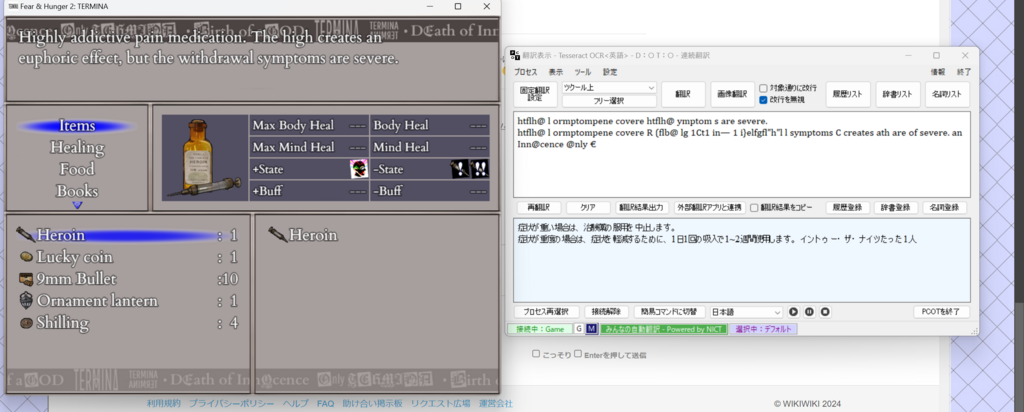Open the 辞書リスト button
Image resolution: width=1024 pixels, height=412 pixels.
pos(897,94)
